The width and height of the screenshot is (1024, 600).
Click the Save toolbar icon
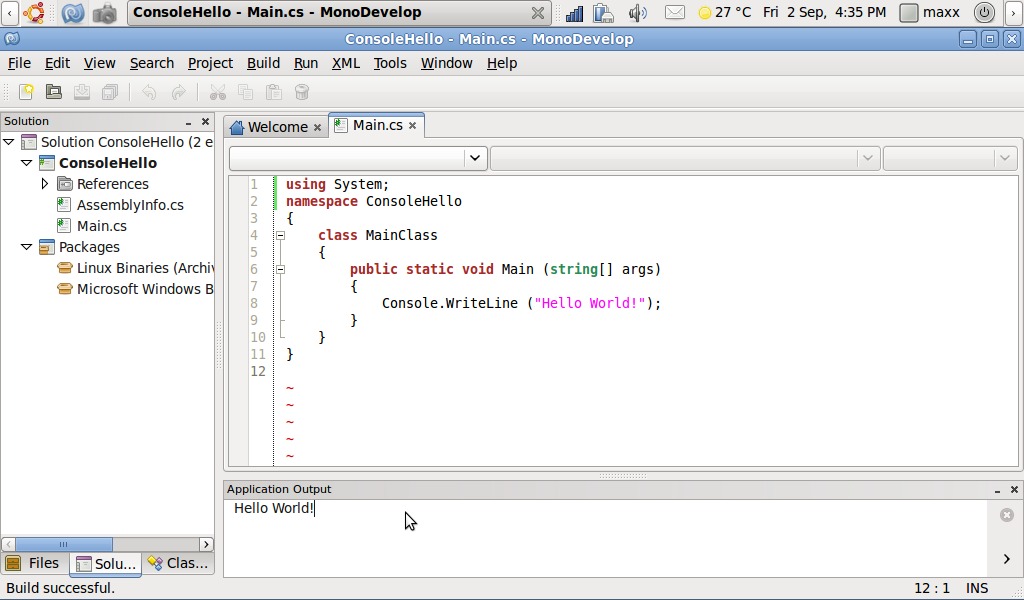tap(82, 92)
